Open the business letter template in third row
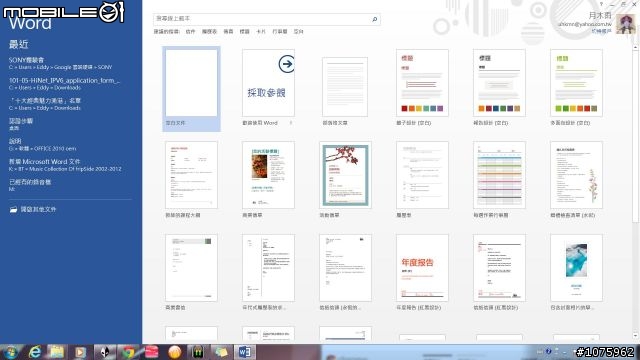640x360 pixels. click(x=191, y=268)
